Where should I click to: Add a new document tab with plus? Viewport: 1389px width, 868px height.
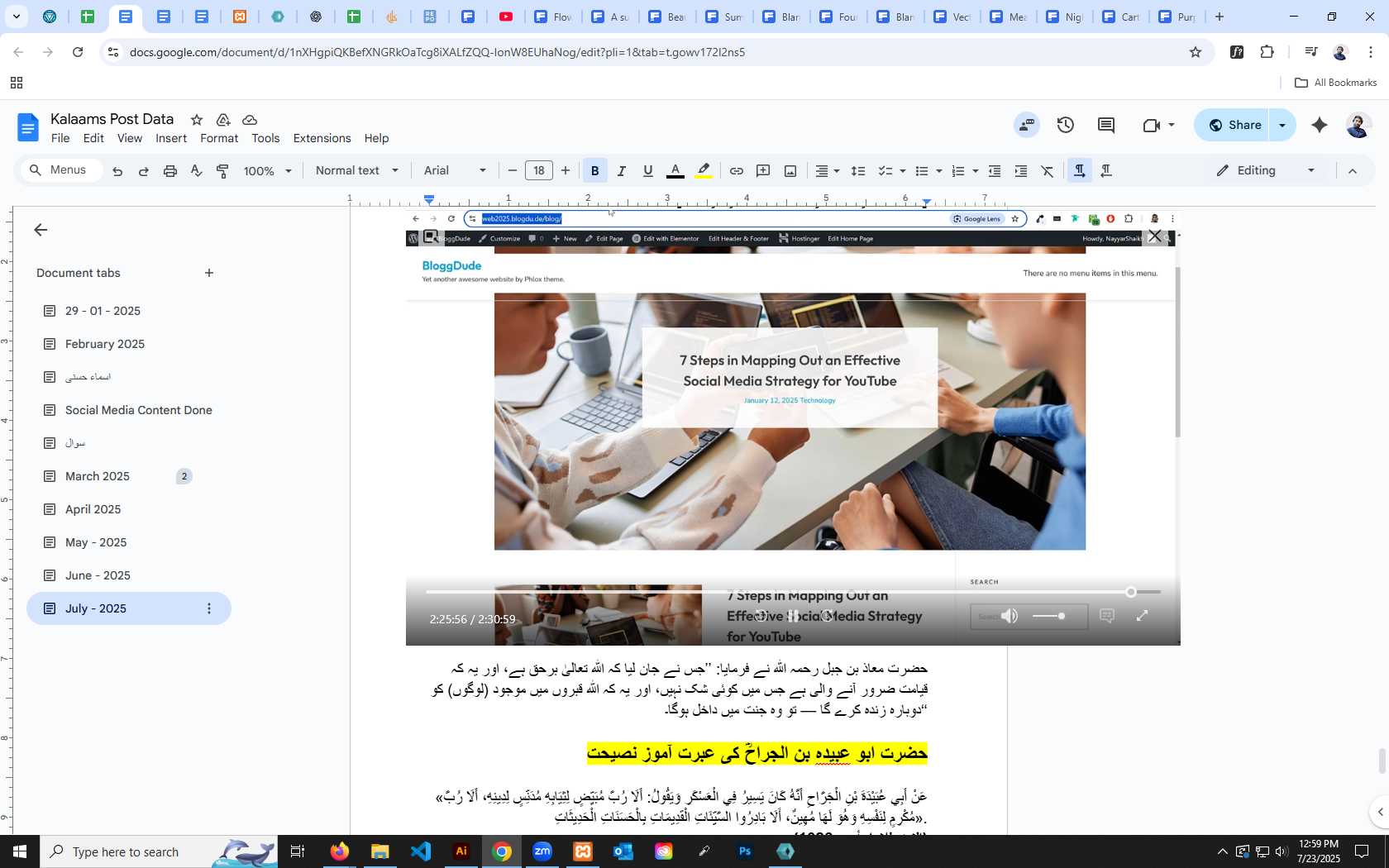[x=209, y=273]
